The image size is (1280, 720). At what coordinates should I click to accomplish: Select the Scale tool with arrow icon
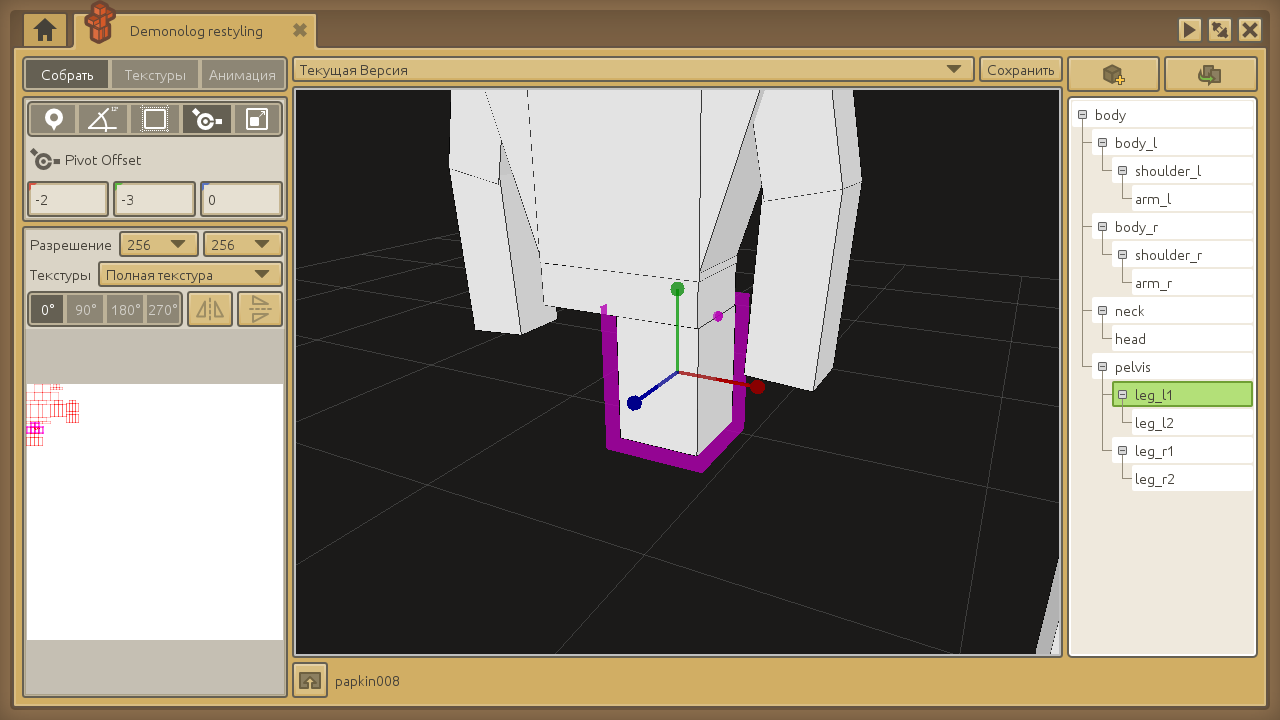coord(257,120)
